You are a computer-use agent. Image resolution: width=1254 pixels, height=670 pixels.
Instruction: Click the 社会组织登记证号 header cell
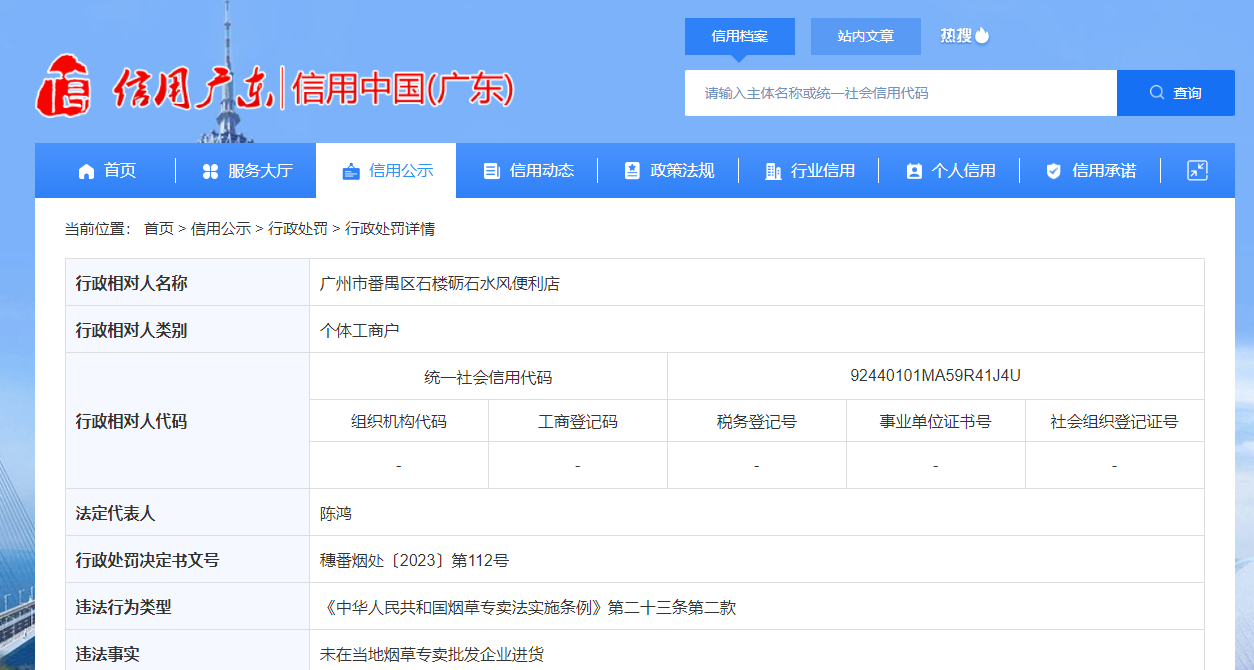[x=1115, y=422]
